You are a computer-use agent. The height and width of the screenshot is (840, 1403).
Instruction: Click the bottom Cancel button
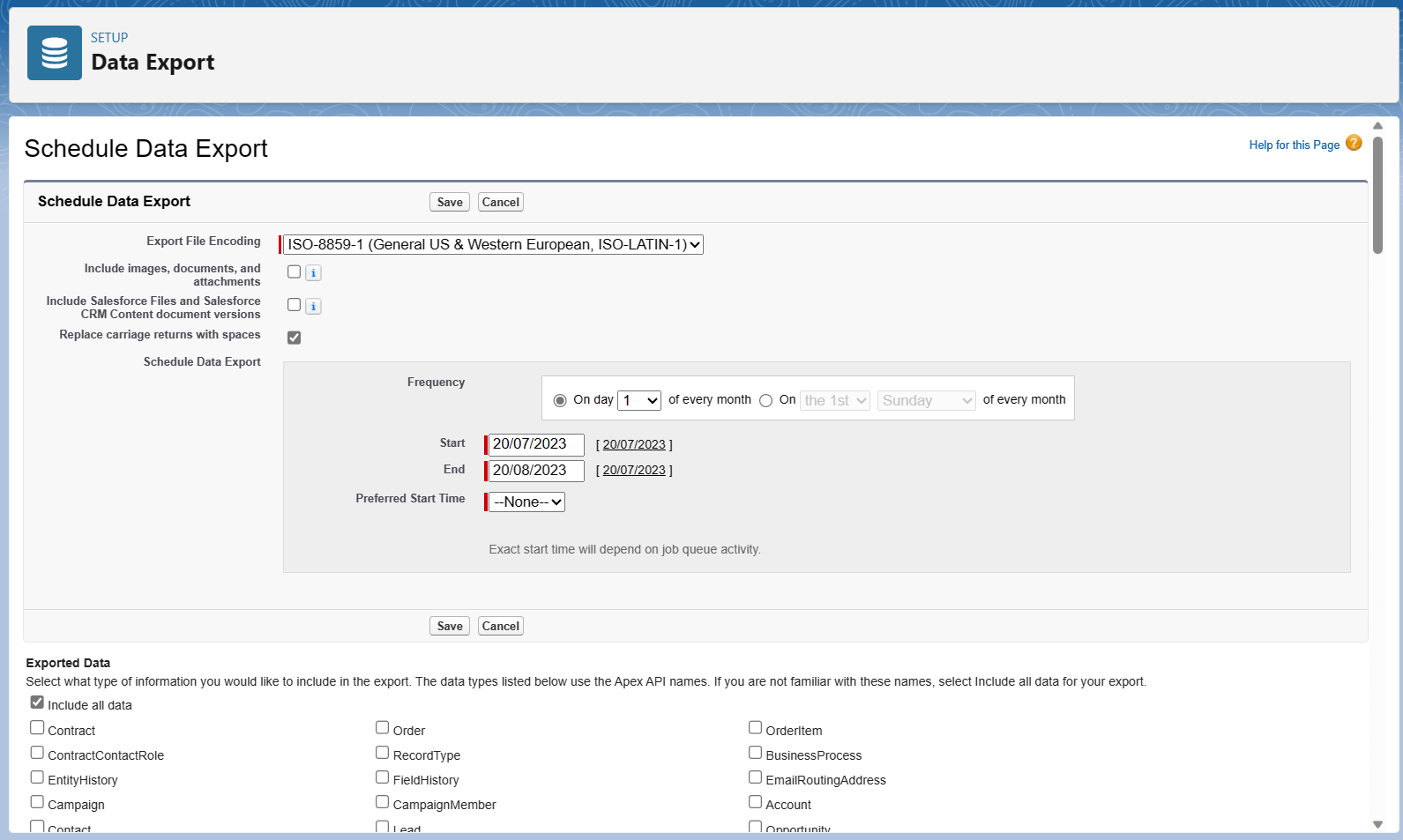pyautogui.click(x=501, y=626)
